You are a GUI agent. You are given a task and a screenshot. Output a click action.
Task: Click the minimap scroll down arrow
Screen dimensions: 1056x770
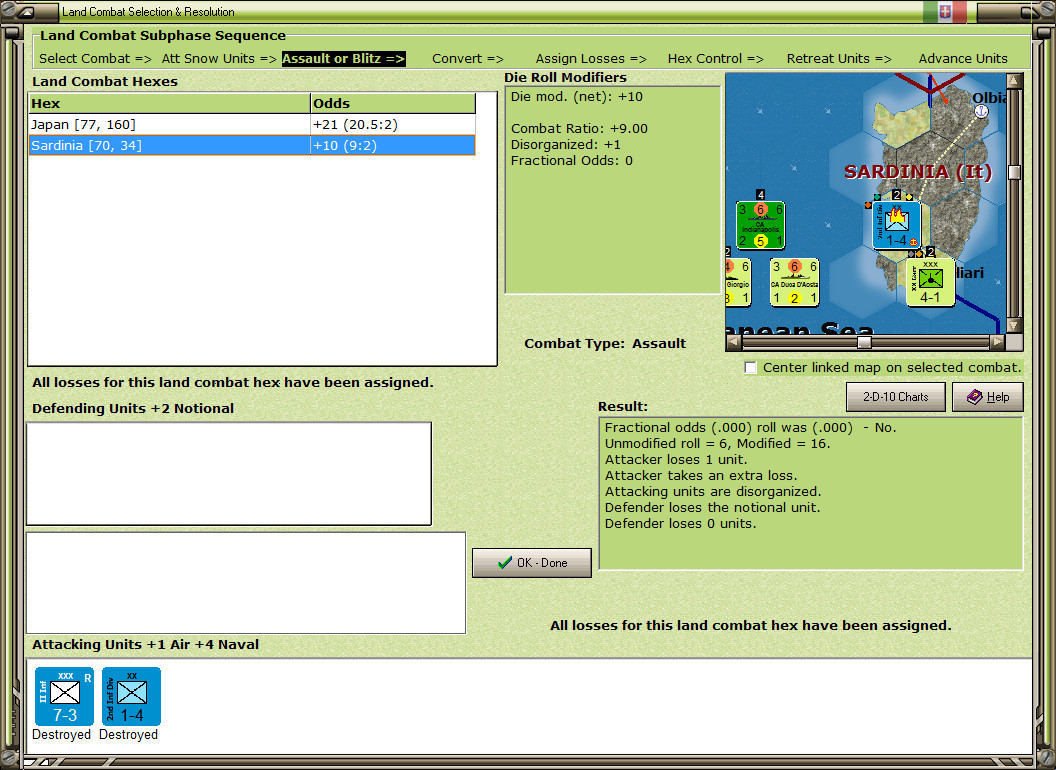(x=1014, y=326)
